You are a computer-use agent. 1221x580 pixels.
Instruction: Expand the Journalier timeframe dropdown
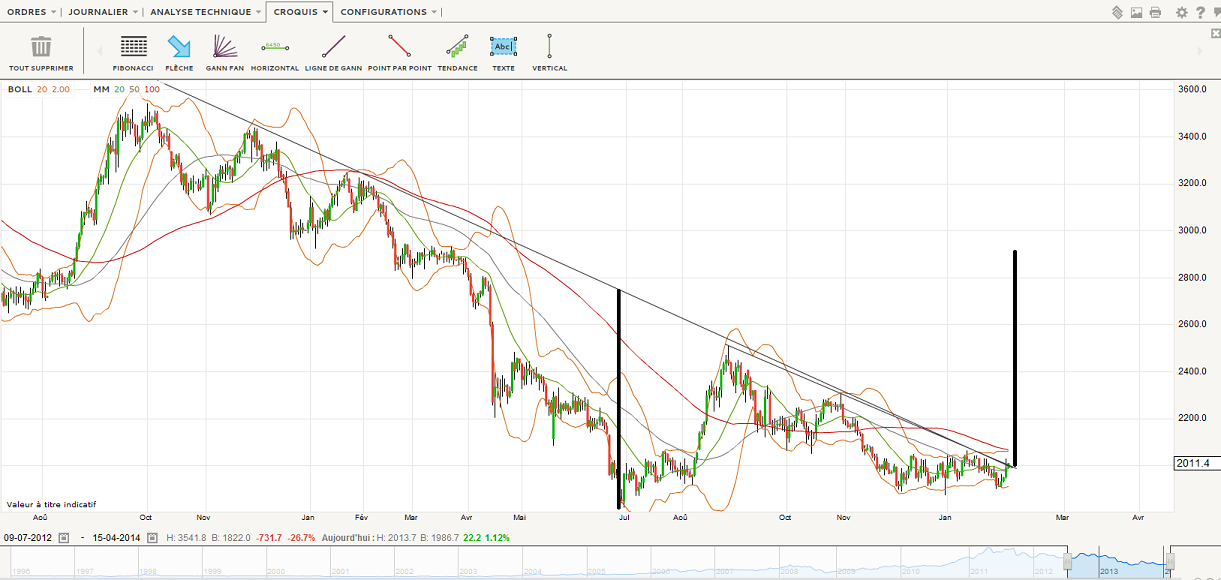pos(103,12)
